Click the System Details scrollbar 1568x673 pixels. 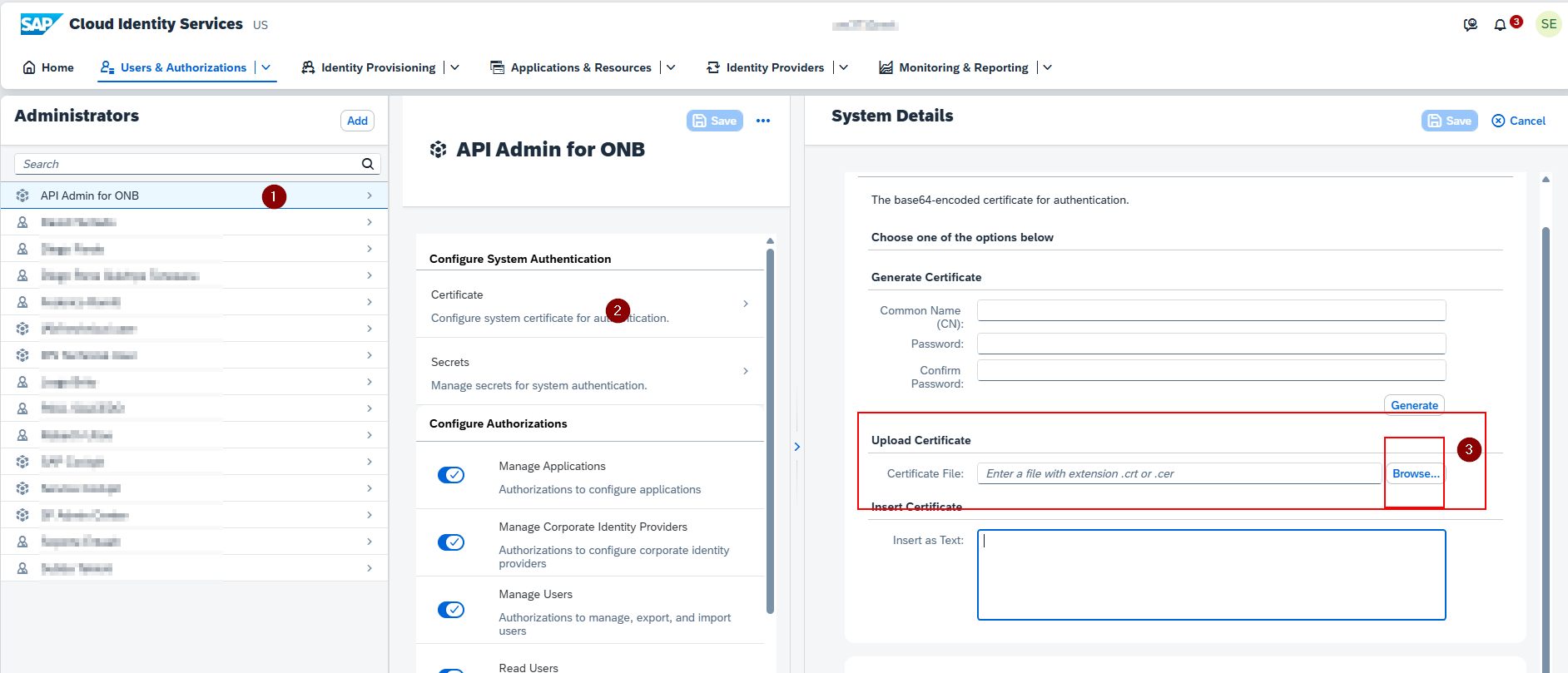pyautogui.click(x=1546, y=449)
